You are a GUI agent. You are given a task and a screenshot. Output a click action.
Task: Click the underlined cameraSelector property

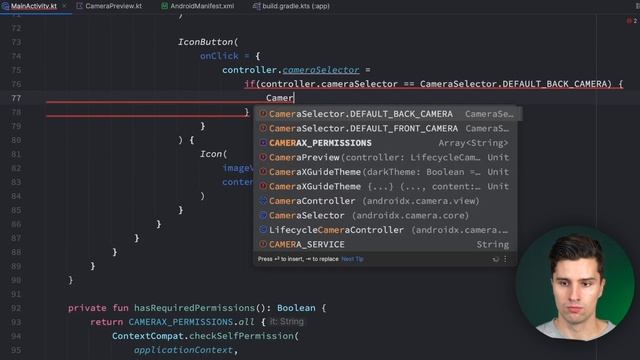[321, 70]
